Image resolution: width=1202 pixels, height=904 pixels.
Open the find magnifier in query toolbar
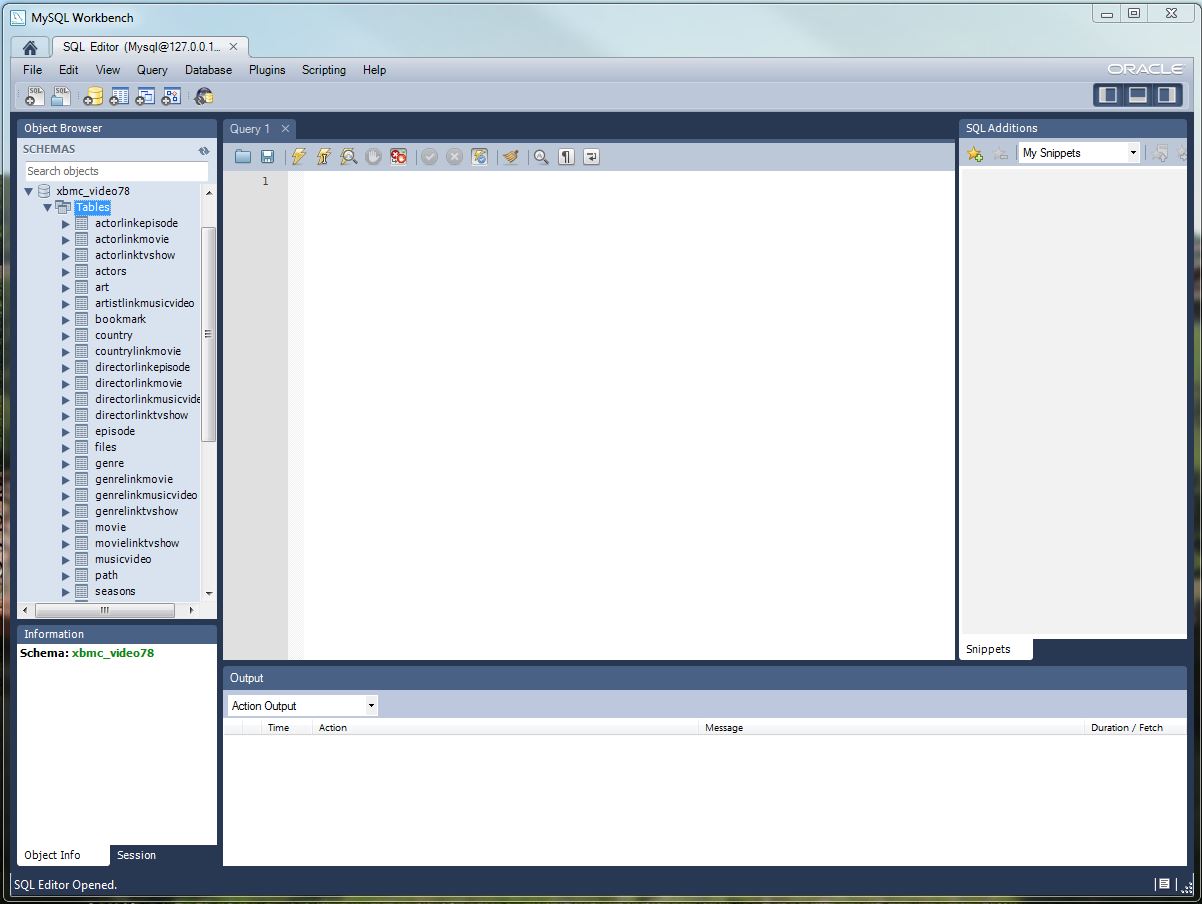click(541, 157)
